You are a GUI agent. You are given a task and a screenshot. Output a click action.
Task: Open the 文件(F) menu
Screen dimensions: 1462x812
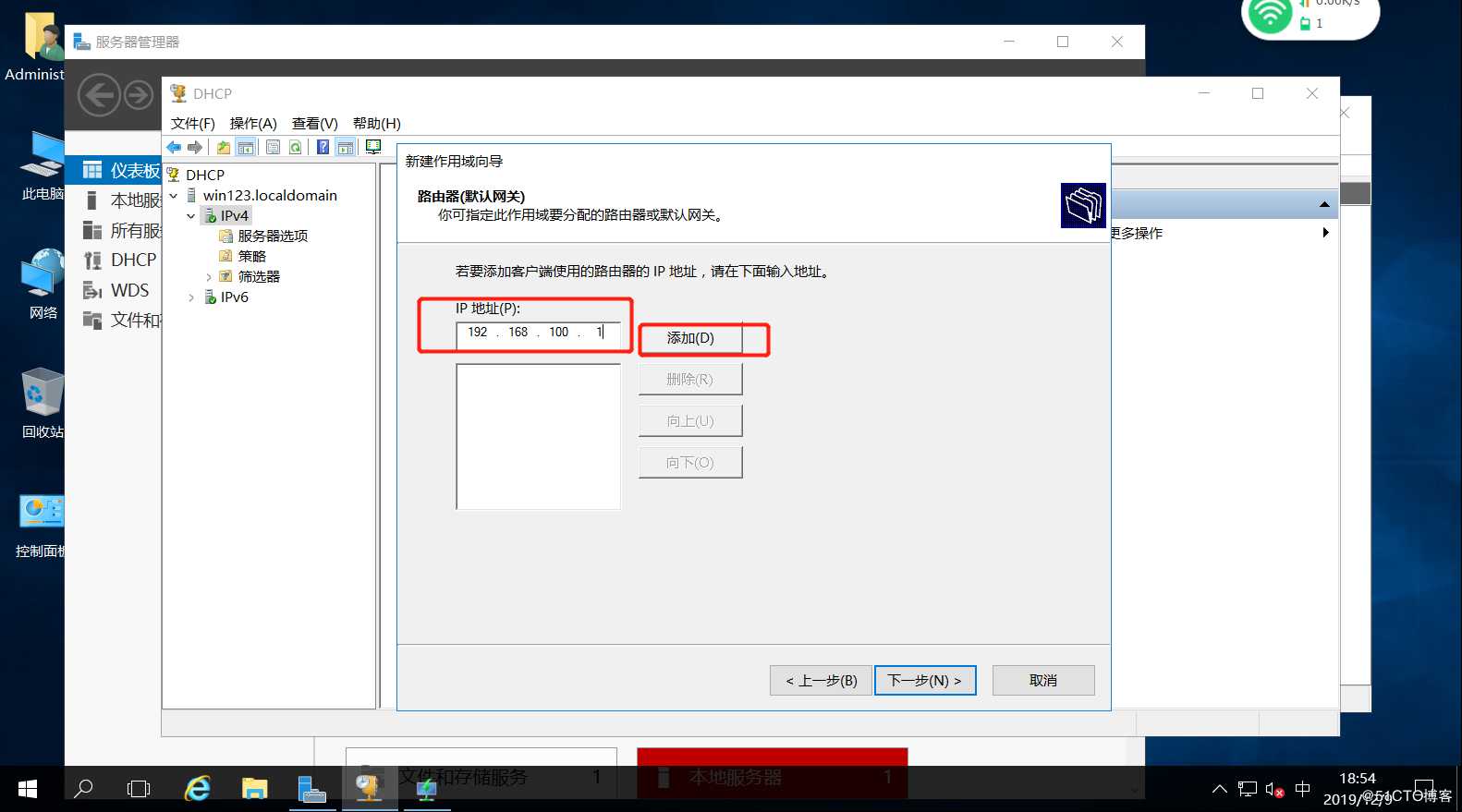[x=192, y=123]
